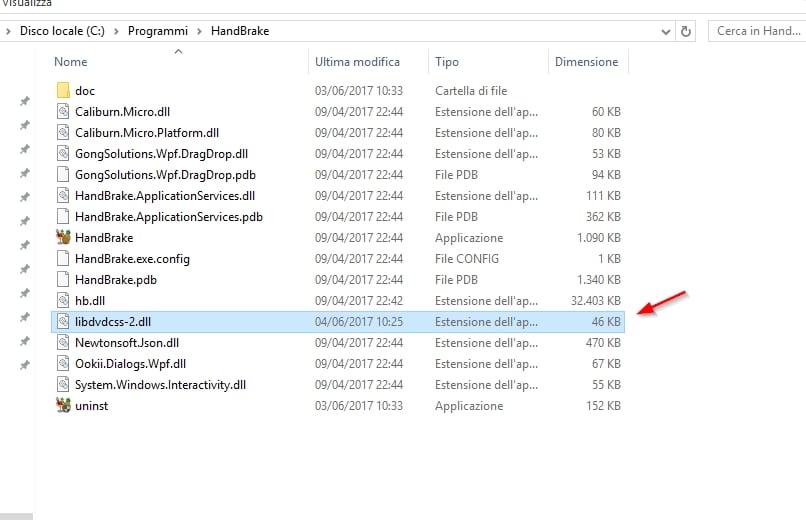
Task: Open the address bar history dropdown
Action: tap(666, 32)
